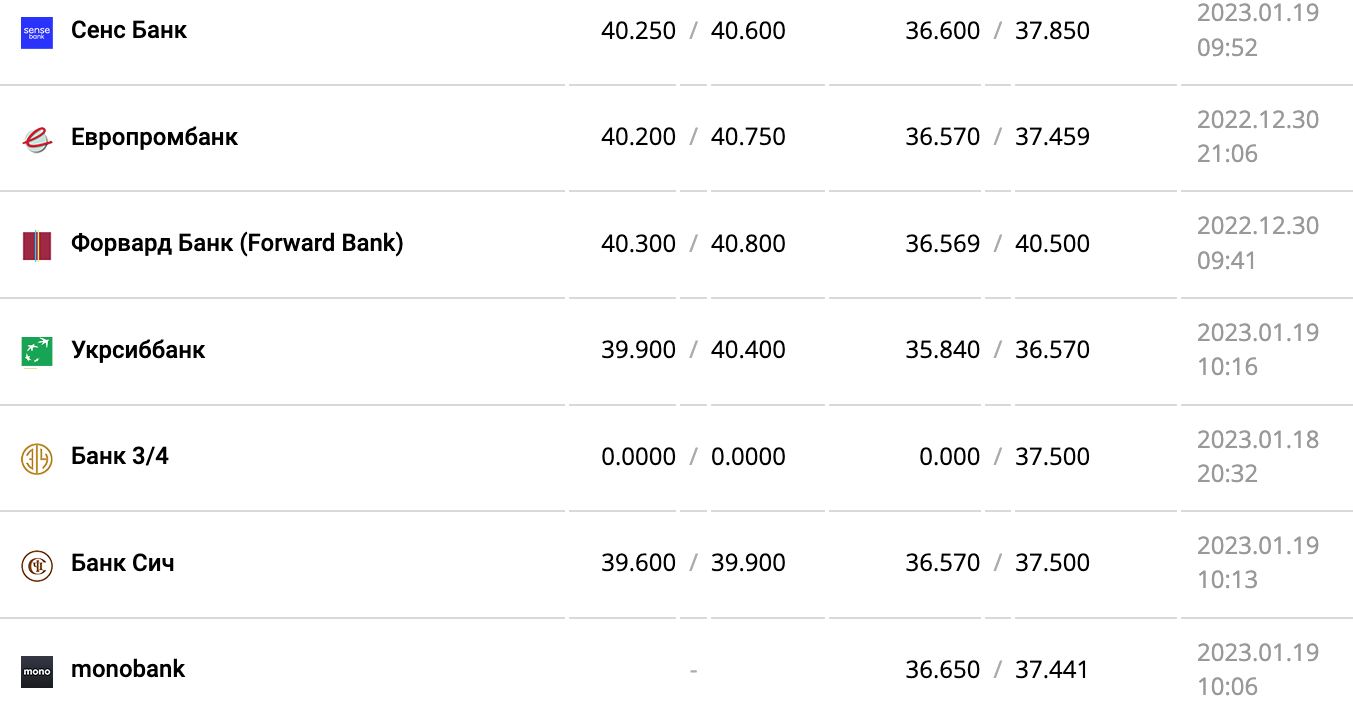Click monobank dollar sell rate 37.441
Viewport: 1353px width, 708px height.
point(1052,670)
